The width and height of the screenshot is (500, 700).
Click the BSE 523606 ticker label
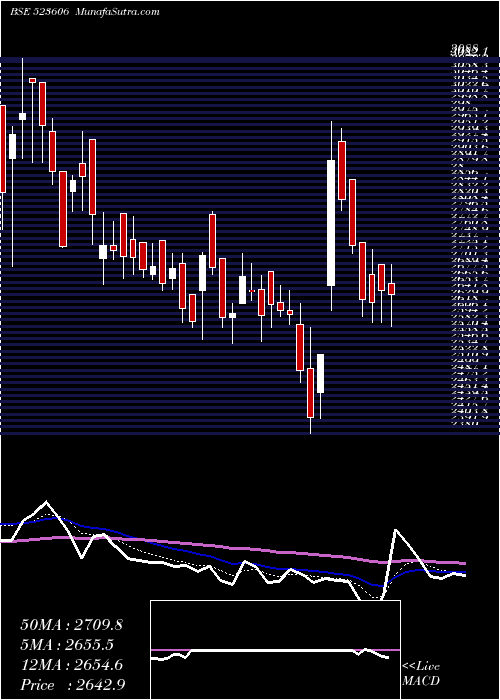point(39,12)
